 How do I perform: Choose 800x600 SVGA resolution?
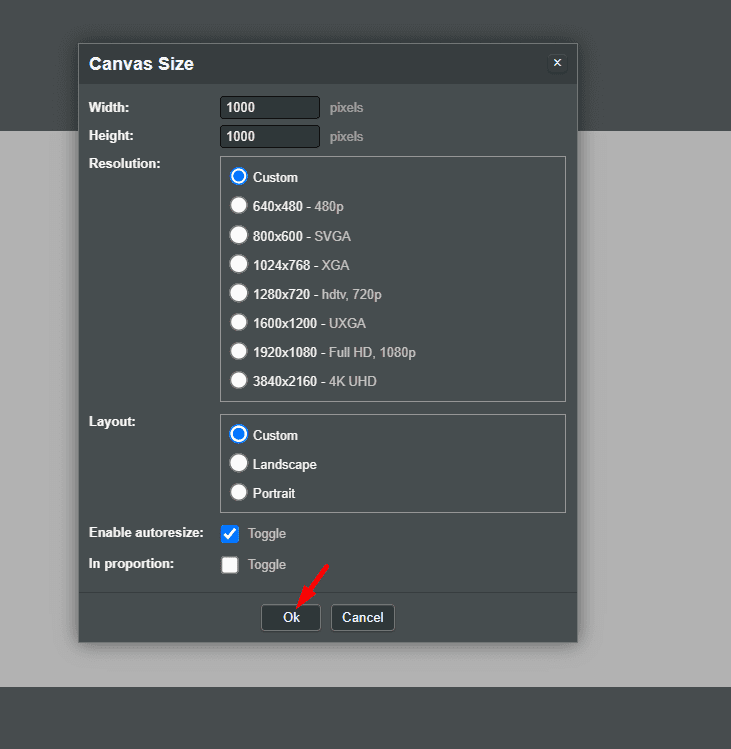point(239,236)
